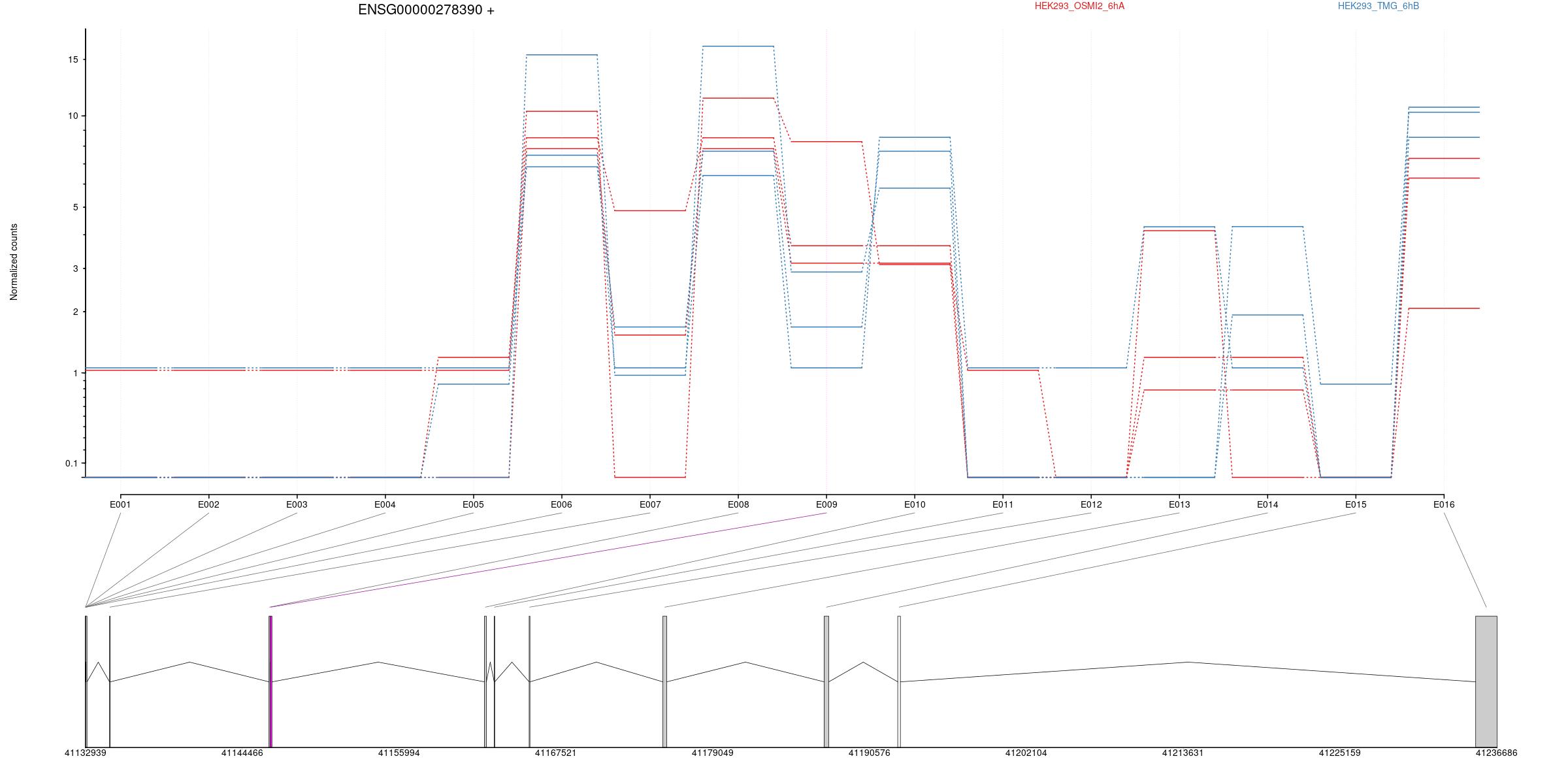The height and width of the screenshot is (784, 1568).
Task: Click exon label E015
Action: (x=1356, y=504)
